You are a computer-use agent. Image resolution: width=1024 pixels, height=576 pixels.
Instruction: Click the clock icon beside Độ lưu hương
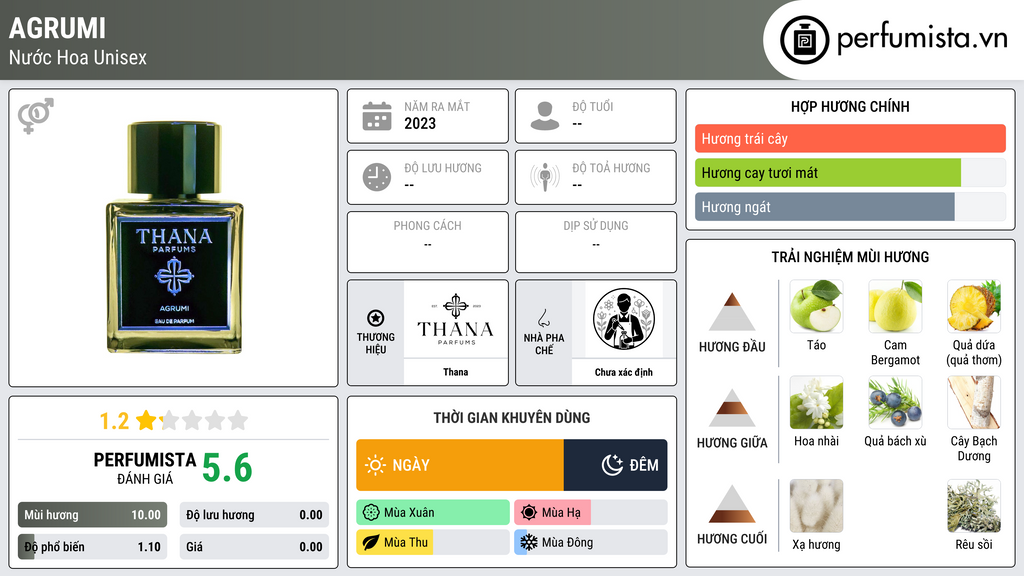(x=377, y=177)
